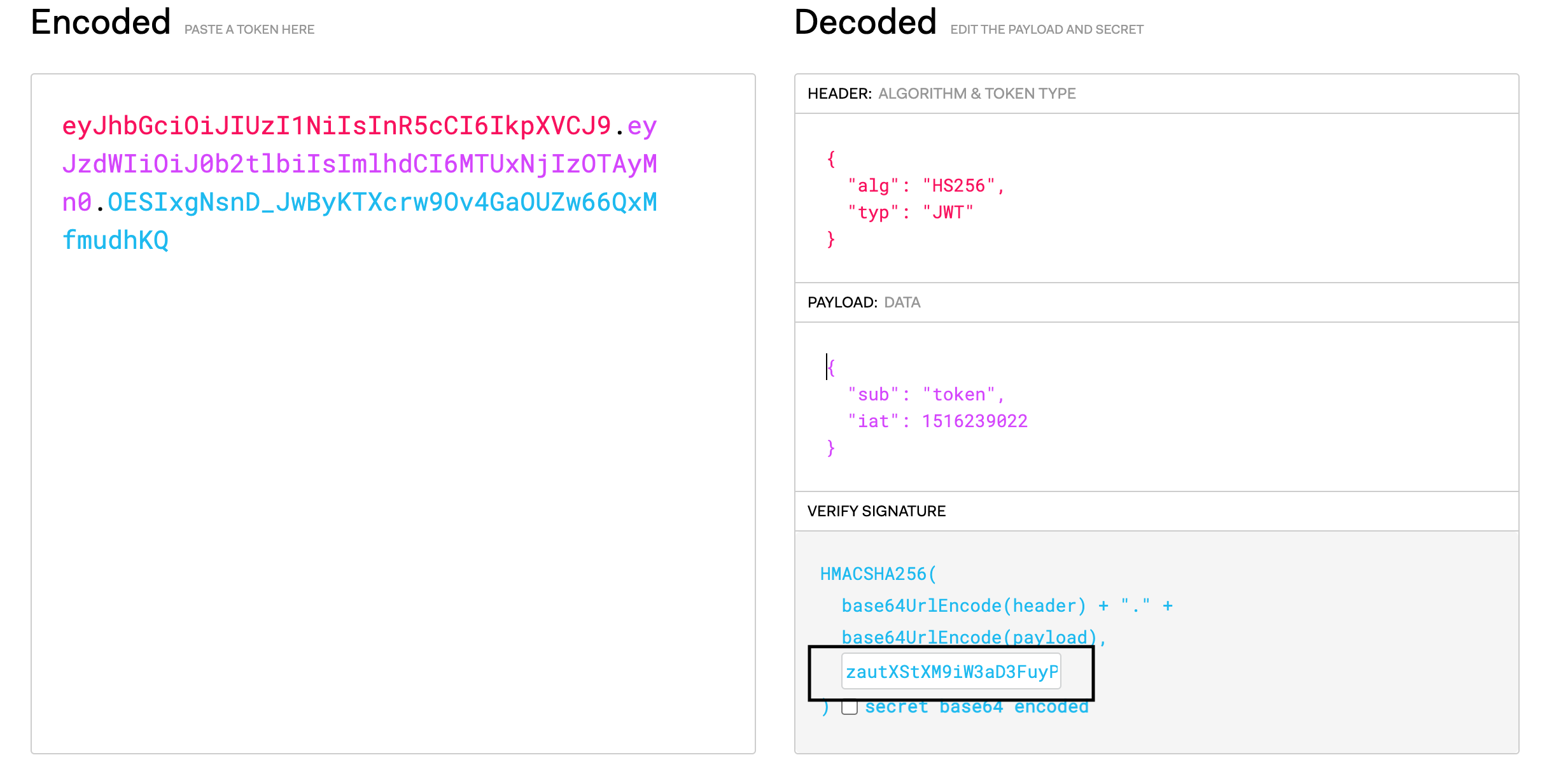Click the EDIT THE PAYLOAD AND SECRET hint

coord(1047,29)
